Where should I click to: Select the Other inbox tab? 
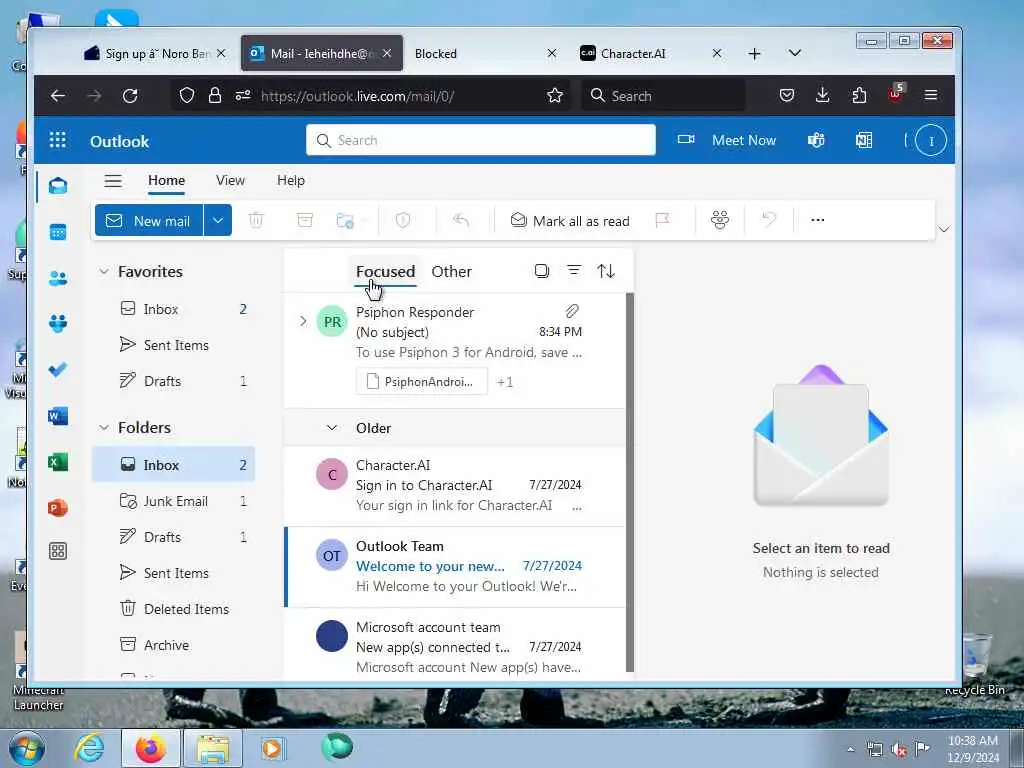[x=451, y=271]
